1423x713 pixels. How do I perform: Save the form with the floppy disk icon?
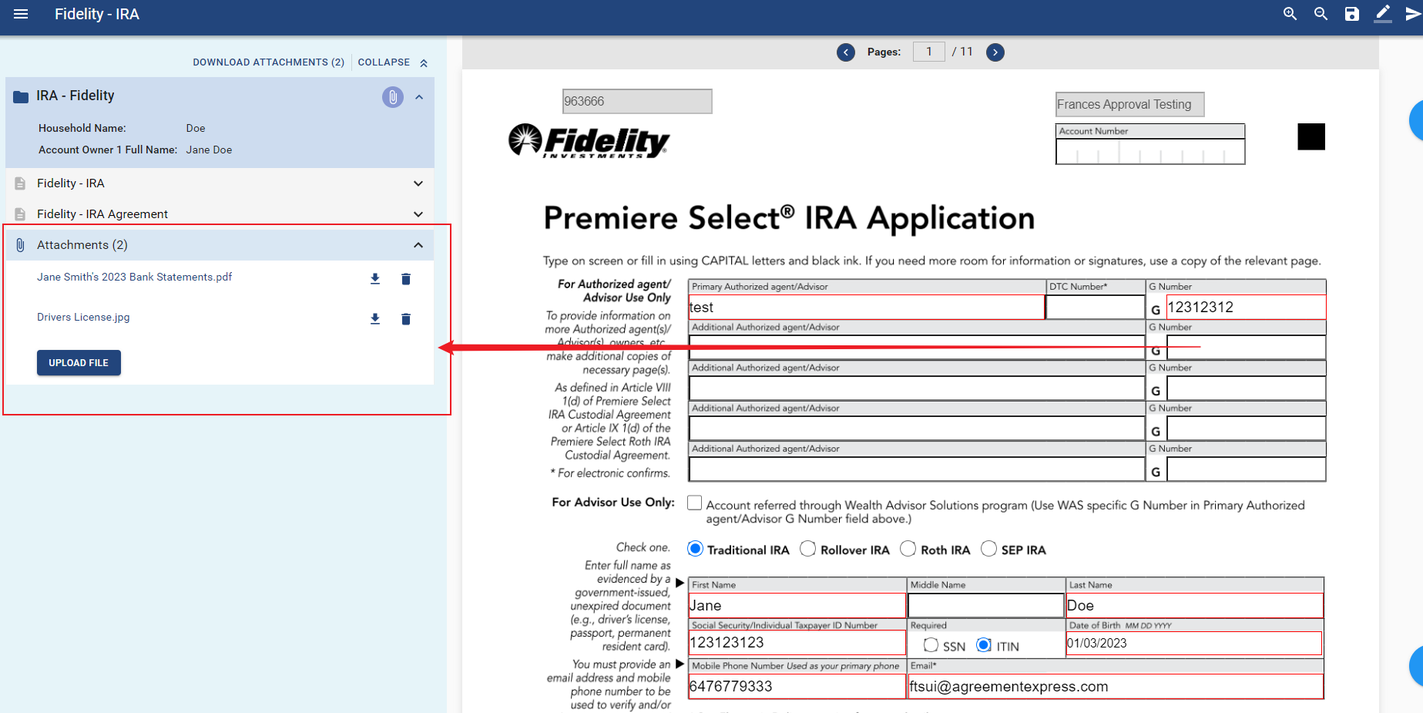click(1352, 14)
